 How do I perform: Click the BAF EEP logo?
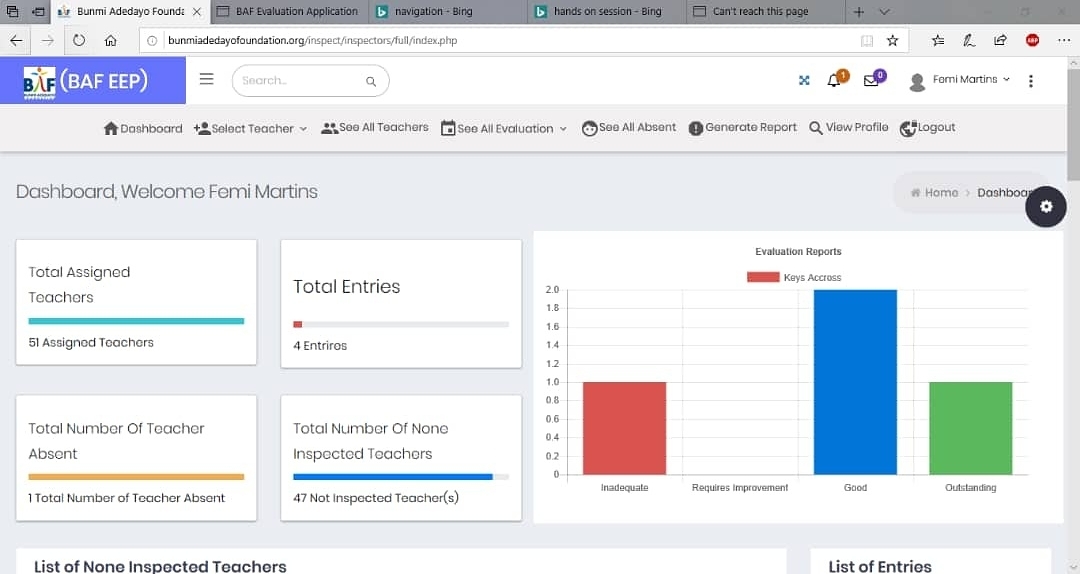[x=86, y=81]
